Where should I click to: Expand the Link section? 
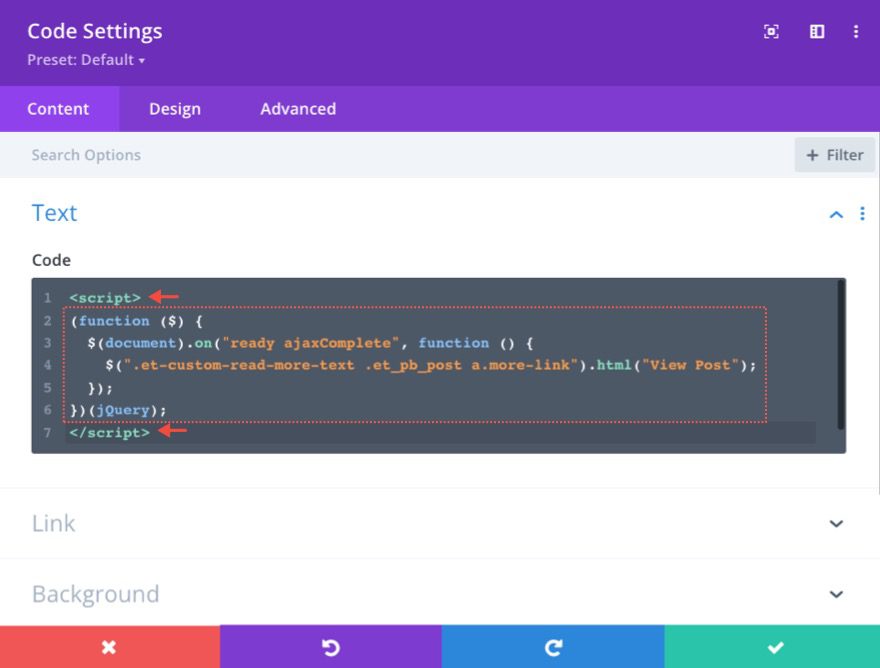click(x=836, y=523)
